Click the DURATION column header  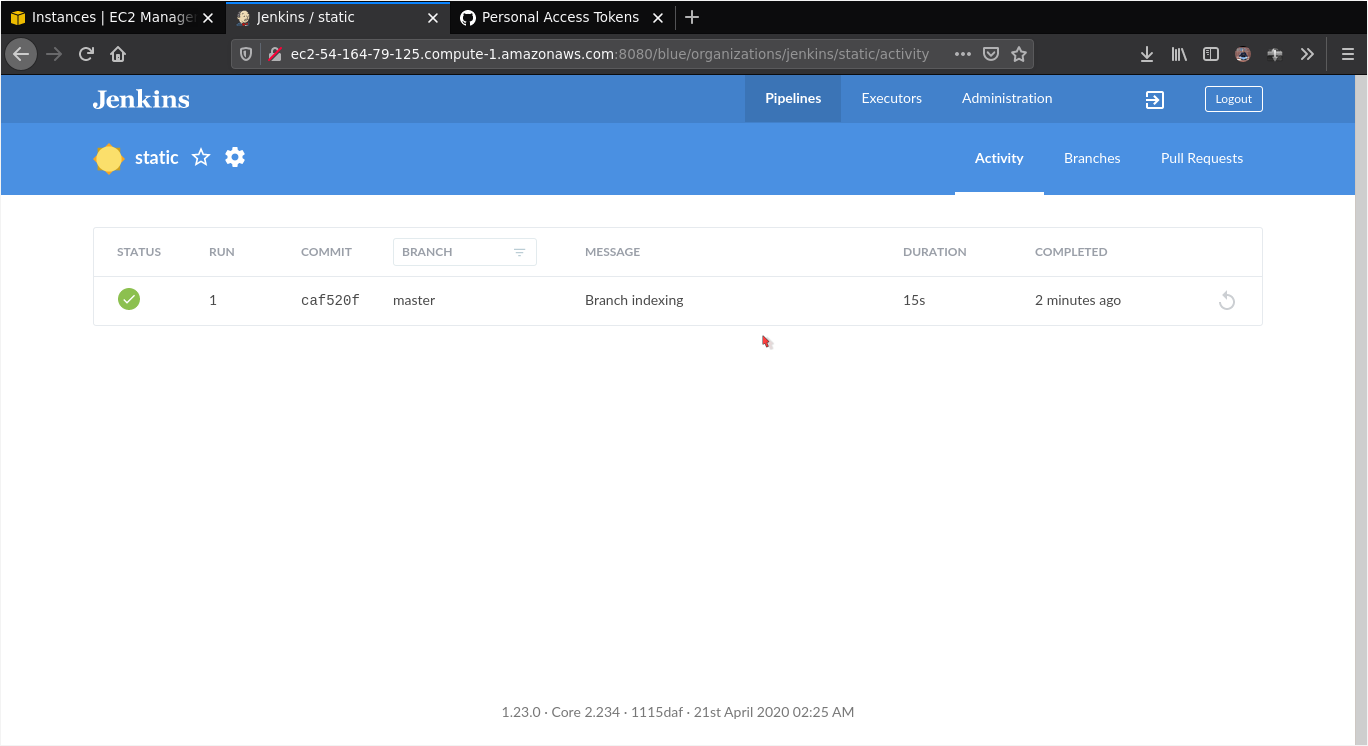[x=935, y=252]
